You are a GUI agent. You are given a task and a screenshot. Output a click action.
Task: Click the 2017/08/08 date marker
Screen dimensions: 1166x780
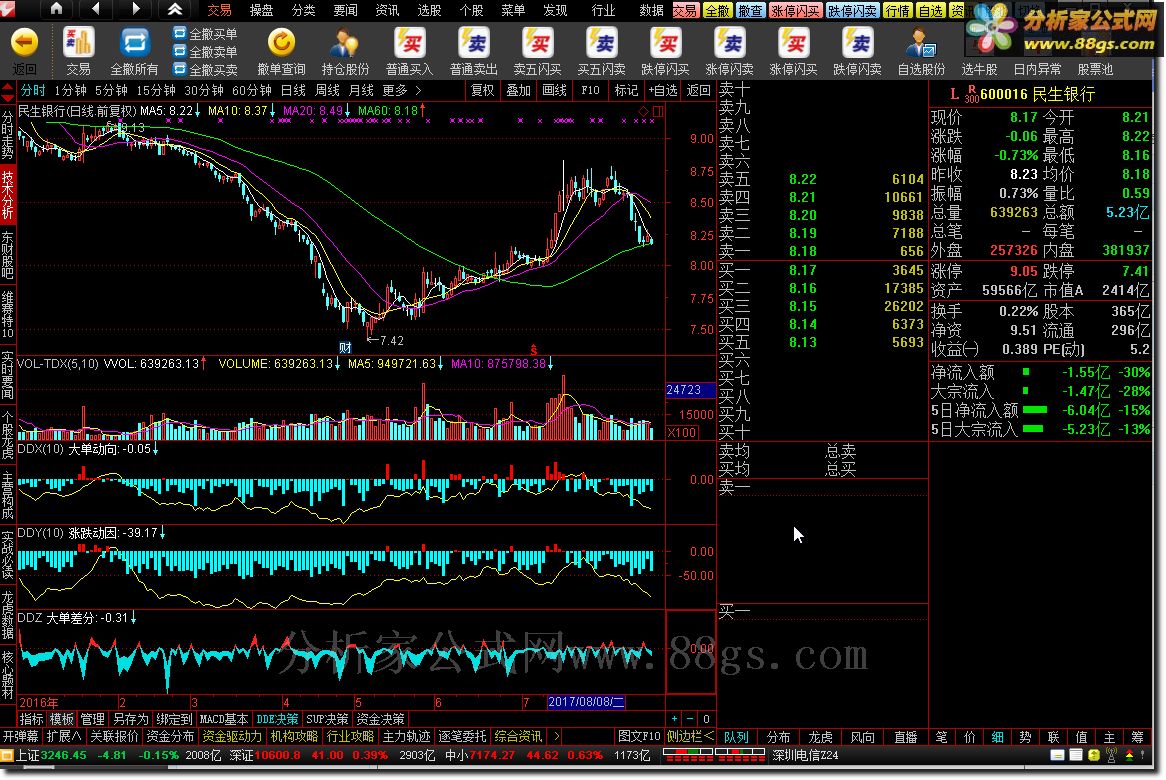click(586, 702)
